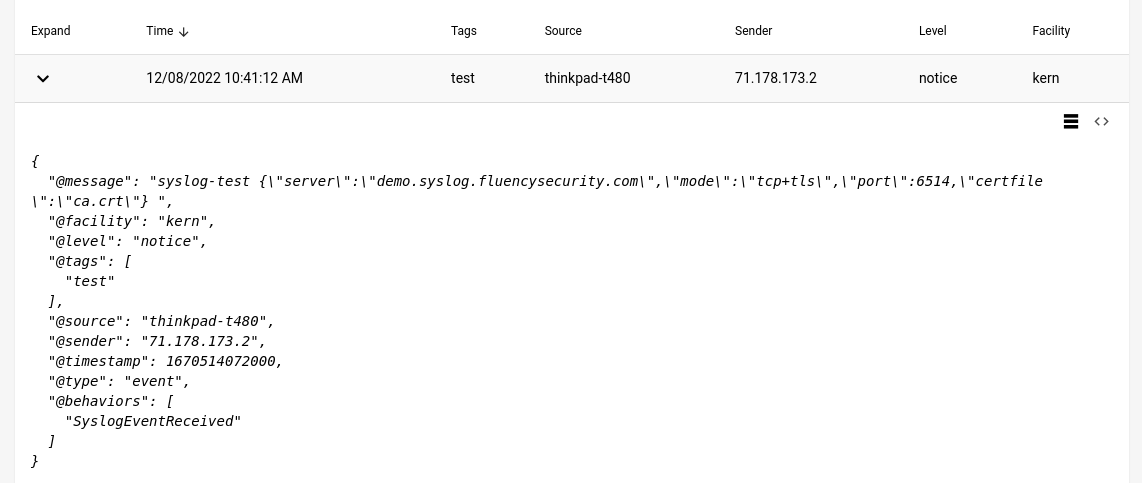Select the 12/08/2022 10:41:12 AM timestamp cell

224,78
